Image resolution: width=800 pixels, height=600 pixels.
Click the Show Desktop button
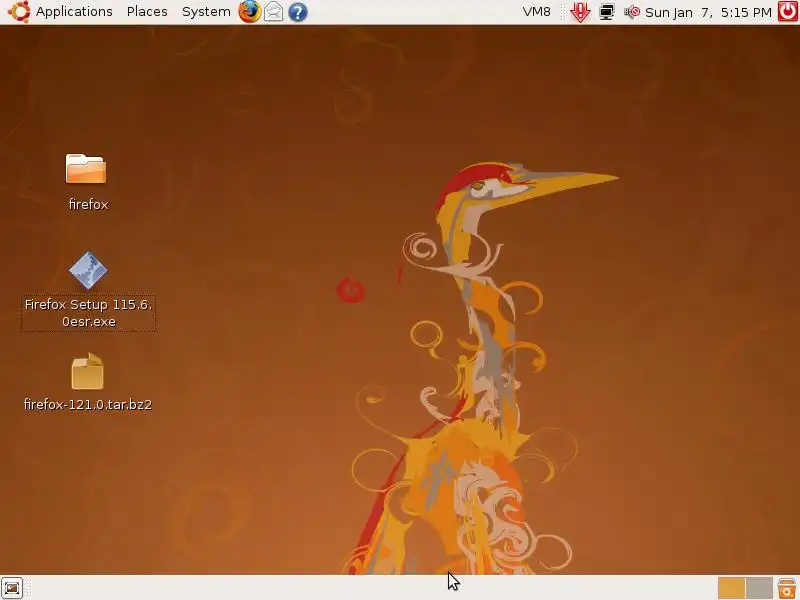(12, 588)
